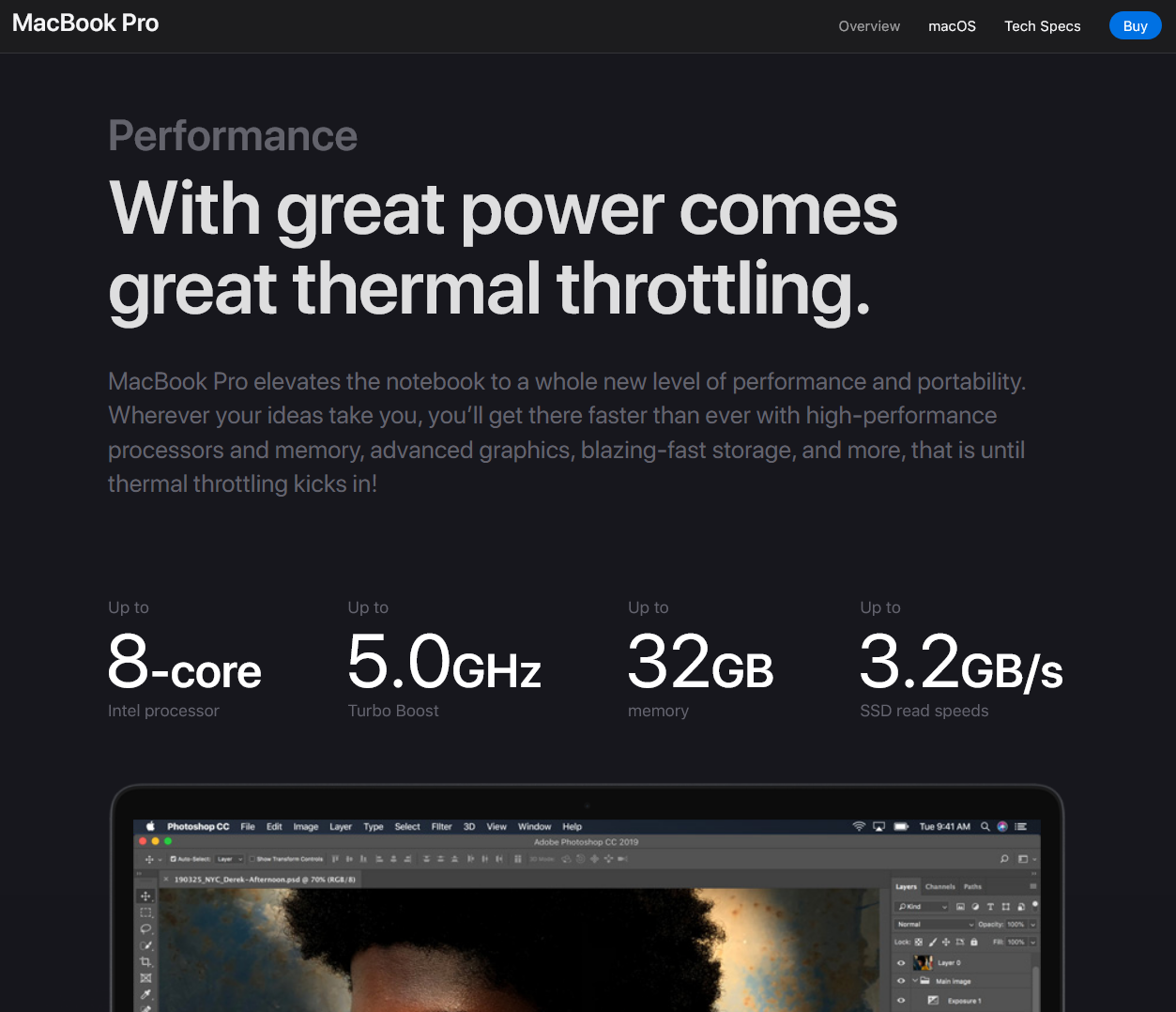This screenshot has height=1012, width=1176.
Task: Click the blue Buy button
Action: 1136,26
